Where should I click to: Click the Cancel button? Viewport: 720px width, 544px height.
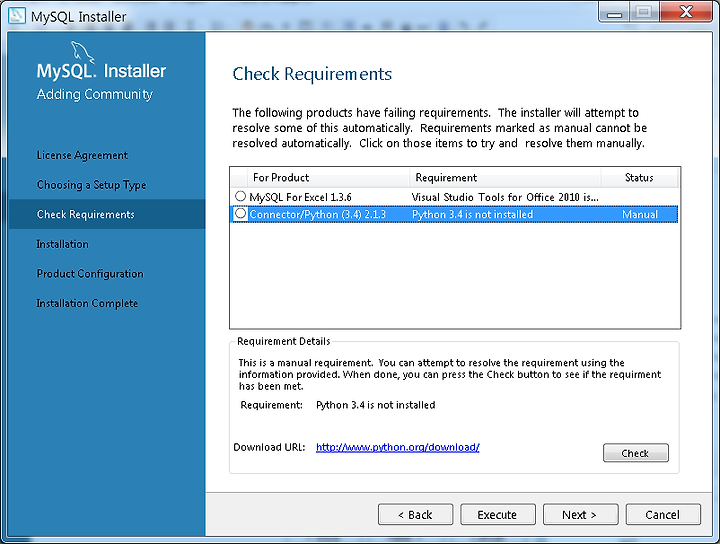pos(663,515)
